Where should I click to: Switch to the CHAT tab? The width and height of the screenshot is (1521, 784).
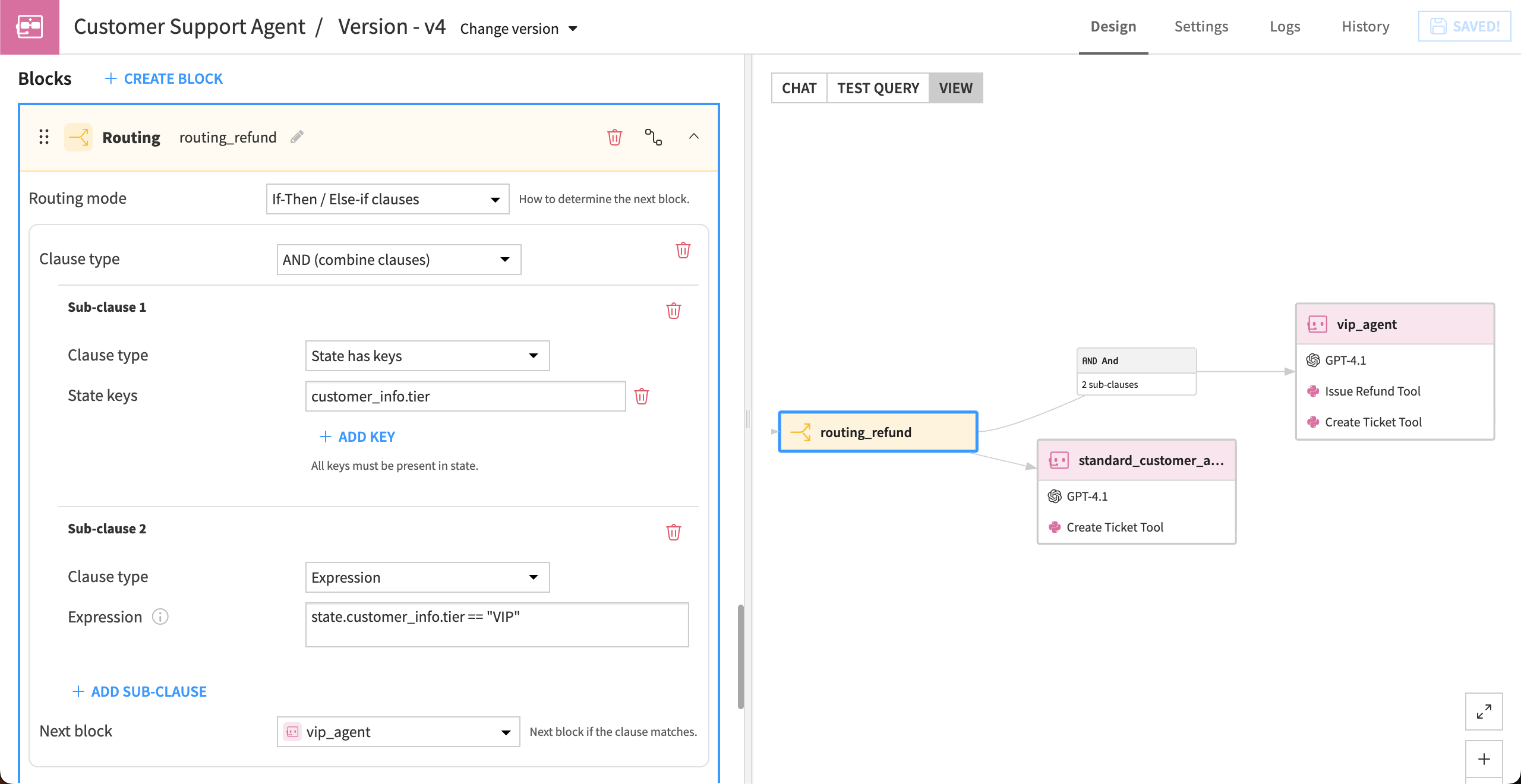(x=799, y=88)
